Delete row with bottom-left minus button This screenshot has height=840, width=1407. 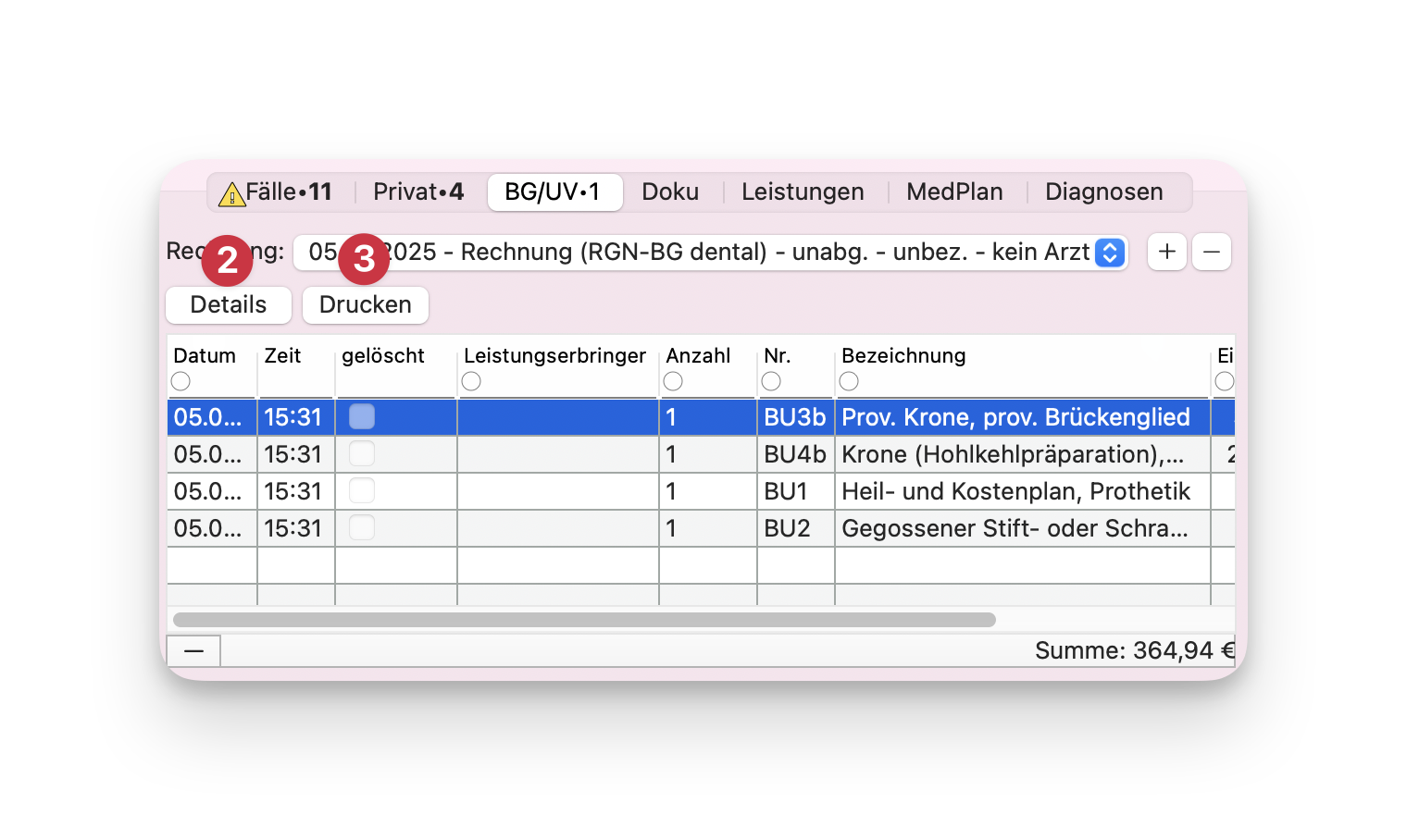[x=193, y=651]
